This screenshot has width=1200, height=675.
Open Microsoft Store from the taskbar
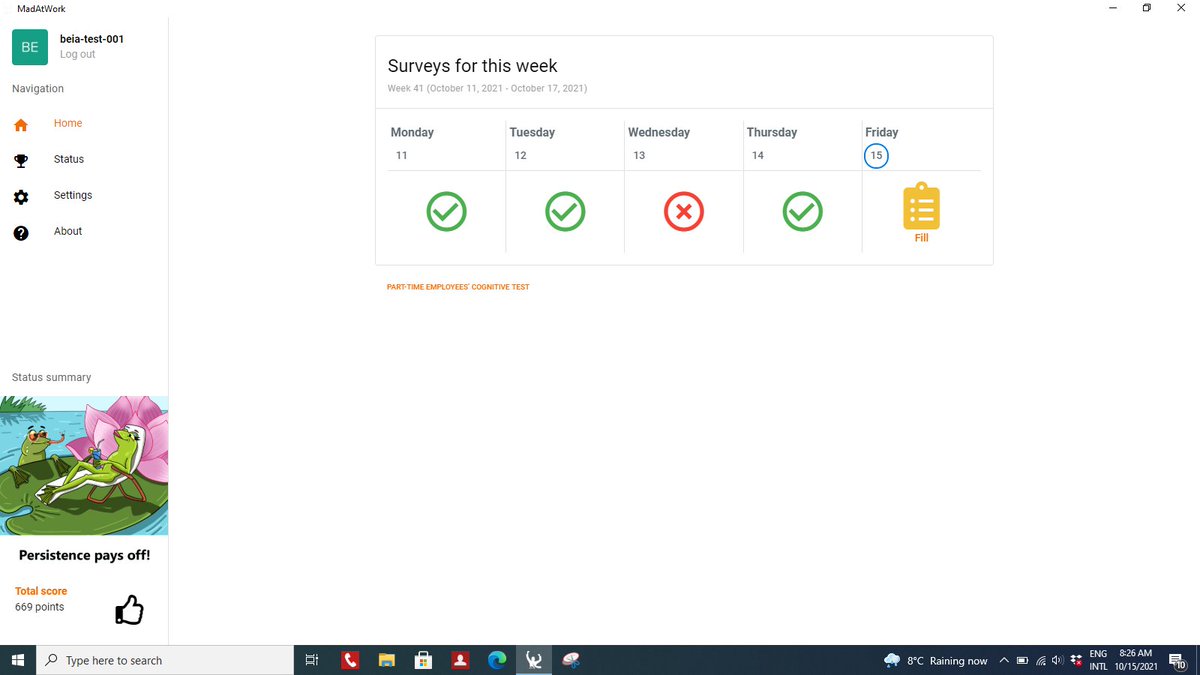point(423,660)
